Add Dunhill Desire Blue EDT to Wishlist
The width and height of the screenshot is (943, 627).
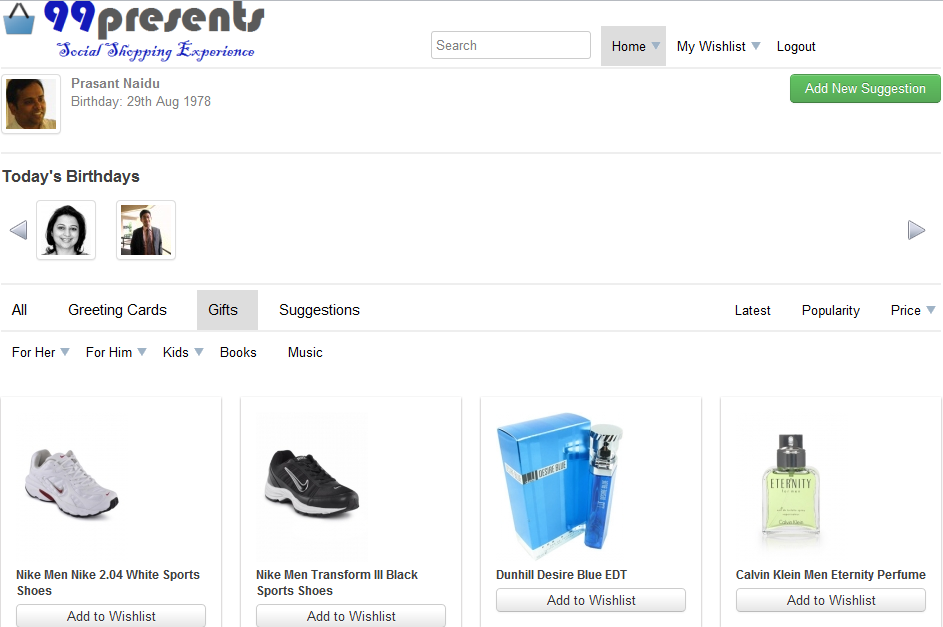[x=591, y=600]
